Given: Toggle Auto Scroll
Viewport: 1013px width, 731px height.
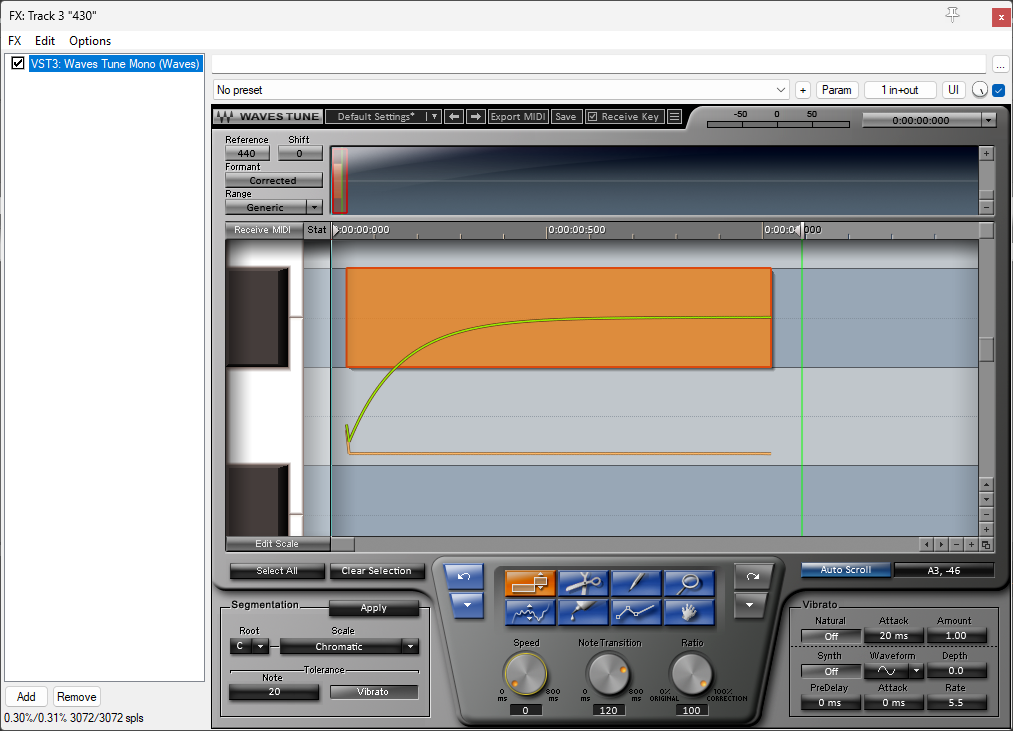Looking at the screenshot, I should pyautogui.click(x=846, y=569).
